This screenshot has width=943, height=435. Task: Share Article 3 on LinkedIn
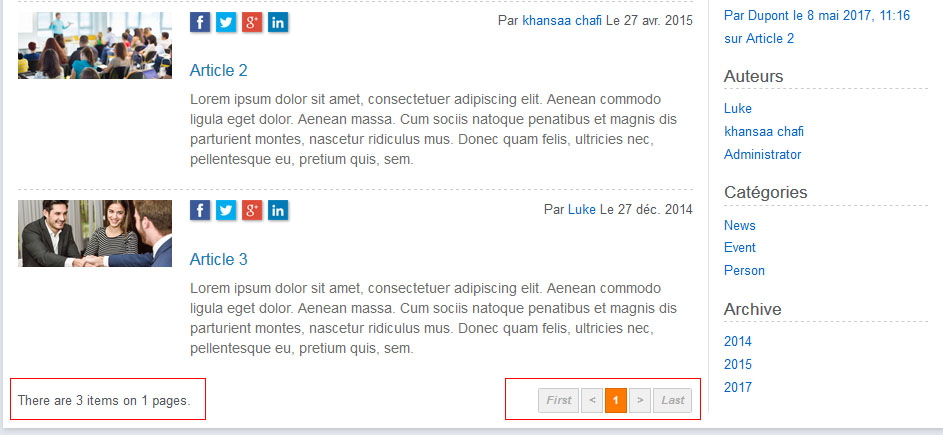tap(278, 211)
